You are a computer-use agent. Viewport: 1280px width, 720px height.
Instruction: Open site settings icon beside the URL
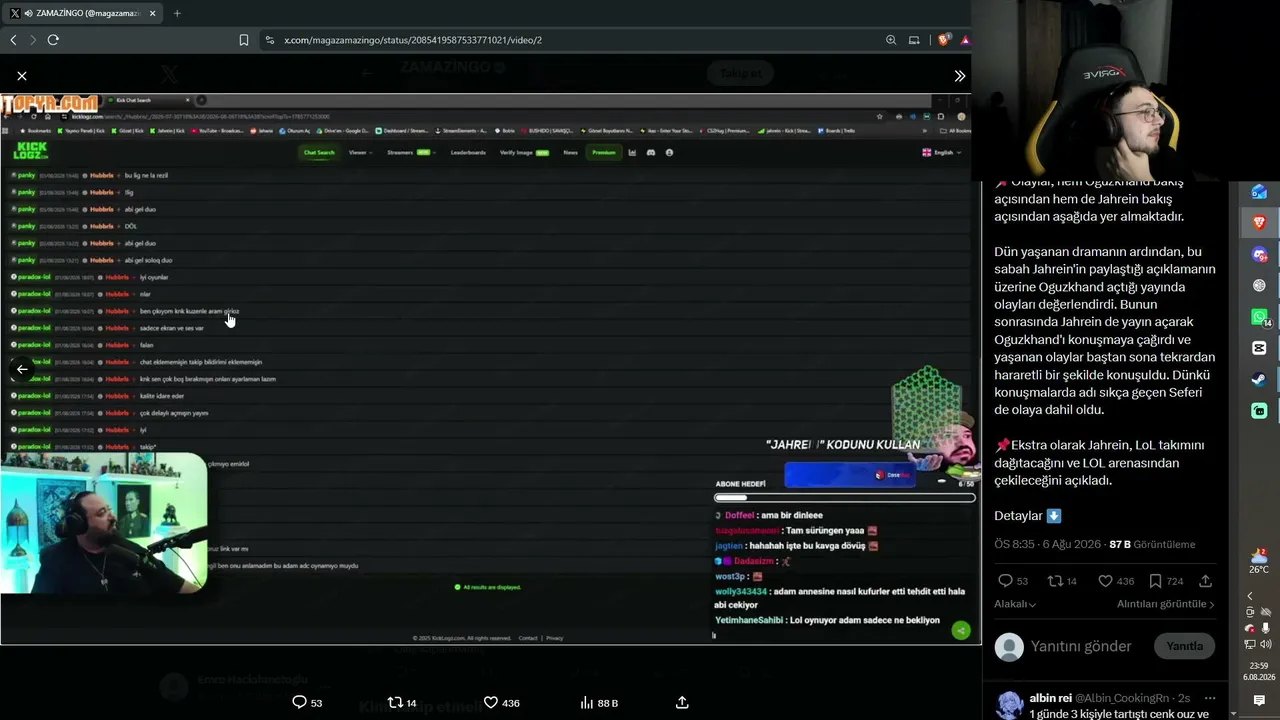pos(269,40)
